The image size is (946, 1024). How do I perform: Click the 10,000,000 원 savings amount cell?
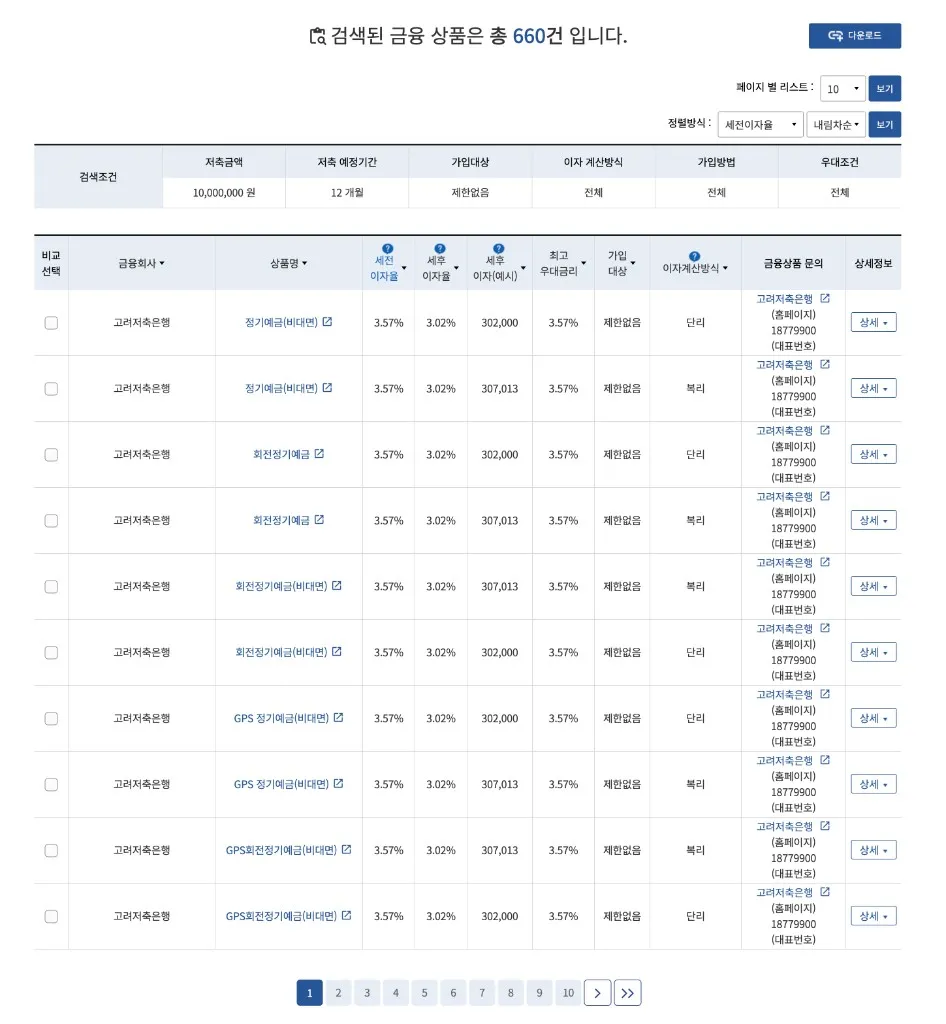224,193
